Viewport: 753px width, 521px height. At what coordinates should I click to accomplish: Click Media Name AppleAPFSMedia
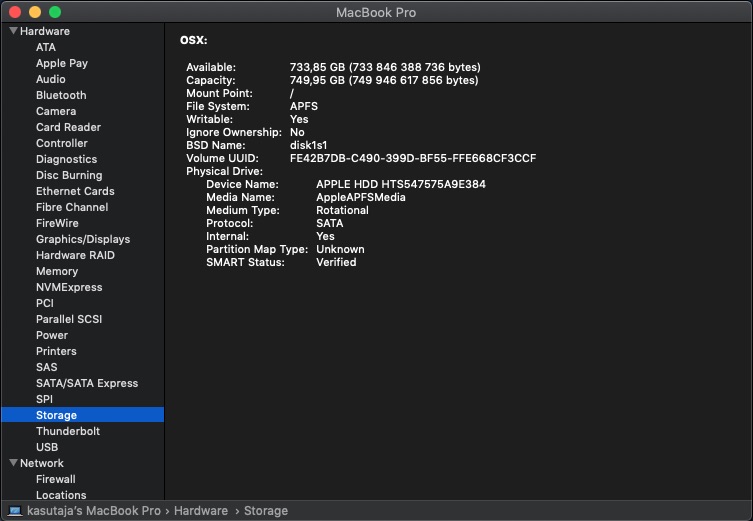(x=361, y=197)
